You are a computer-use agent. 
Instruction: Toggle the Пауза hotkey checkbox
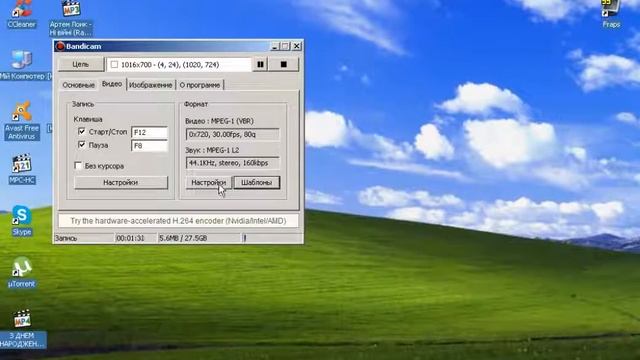coord(82,145)
